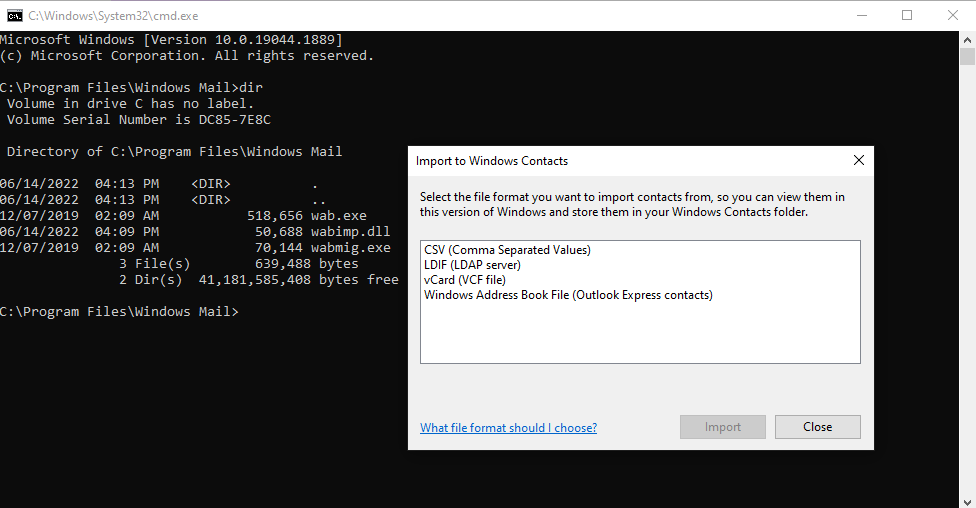
Task: Click the cmd.exe icon in title bar
Action: [x=14, y=15]
